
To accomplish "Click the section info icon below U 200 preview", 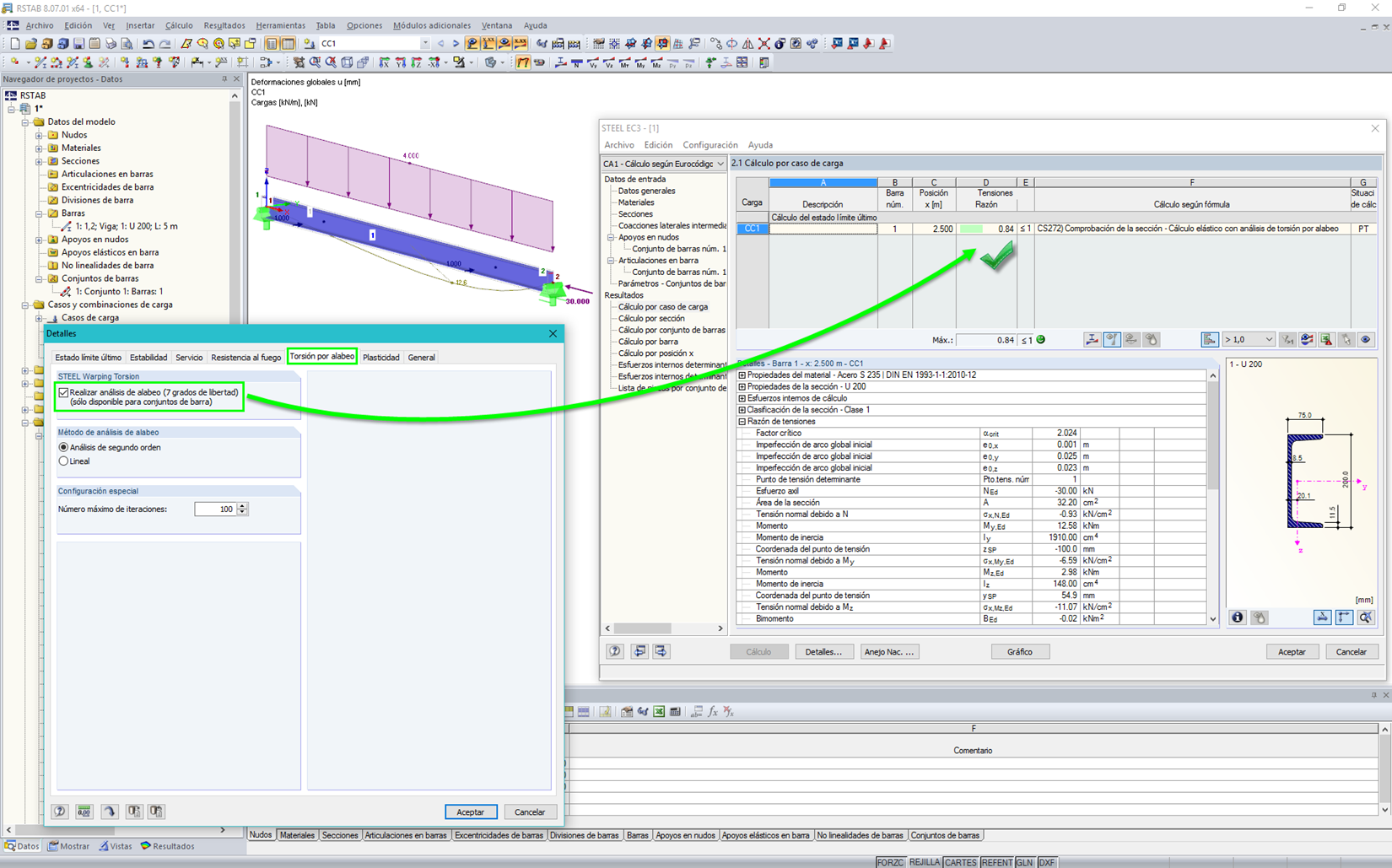I will point(1238,617).
